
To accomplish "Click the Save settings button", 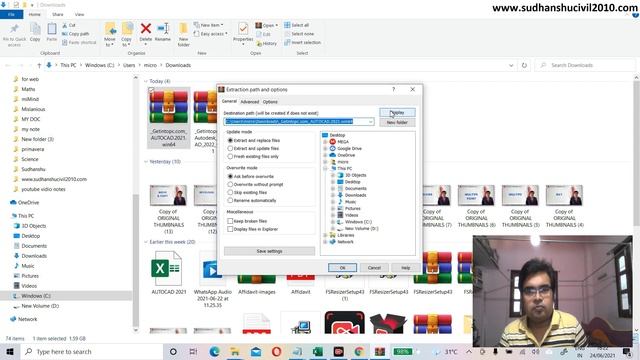I will pos(269,251).
